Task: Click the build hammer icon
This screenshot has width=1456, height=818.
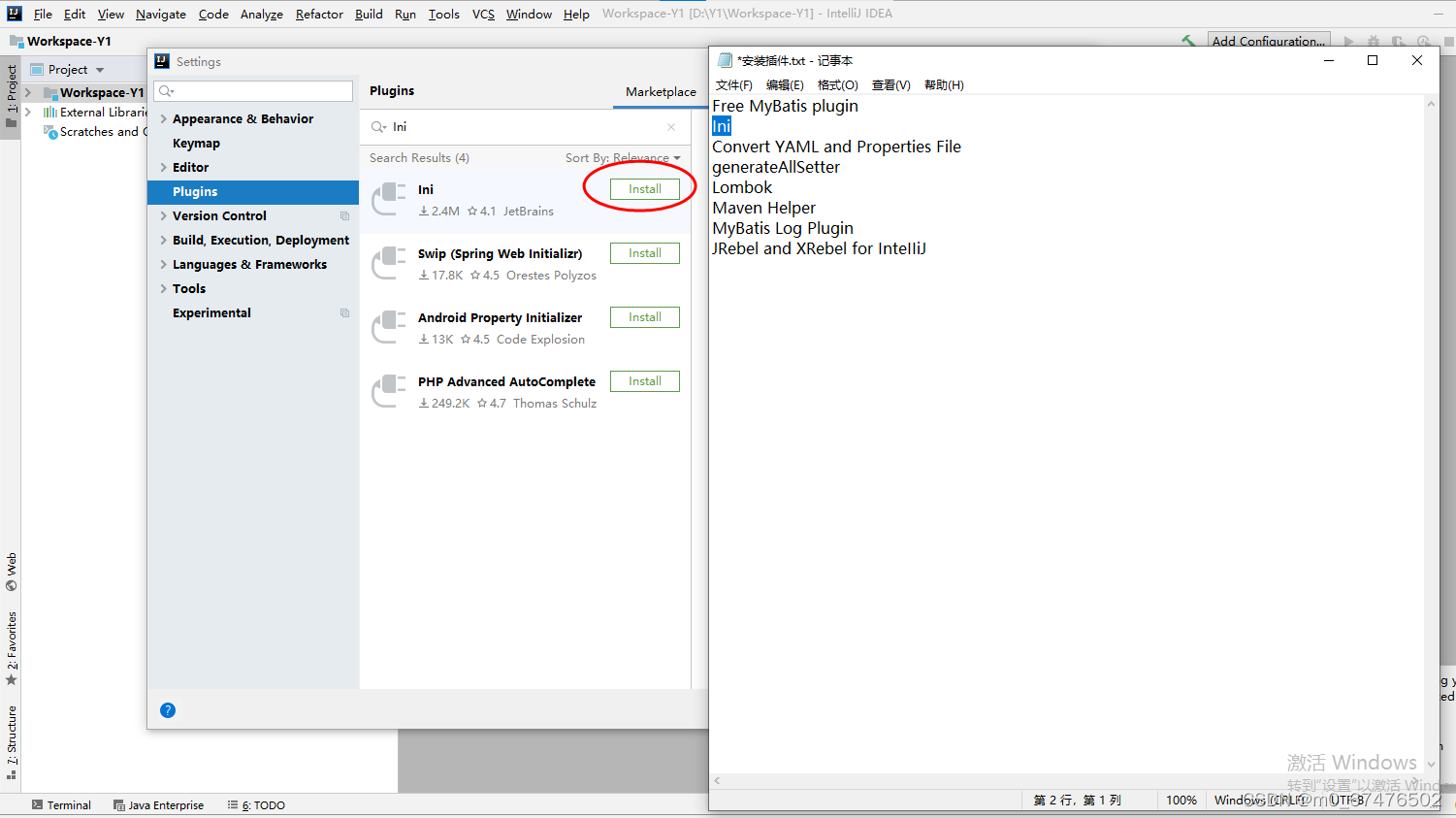Action: pos(1188,42)
